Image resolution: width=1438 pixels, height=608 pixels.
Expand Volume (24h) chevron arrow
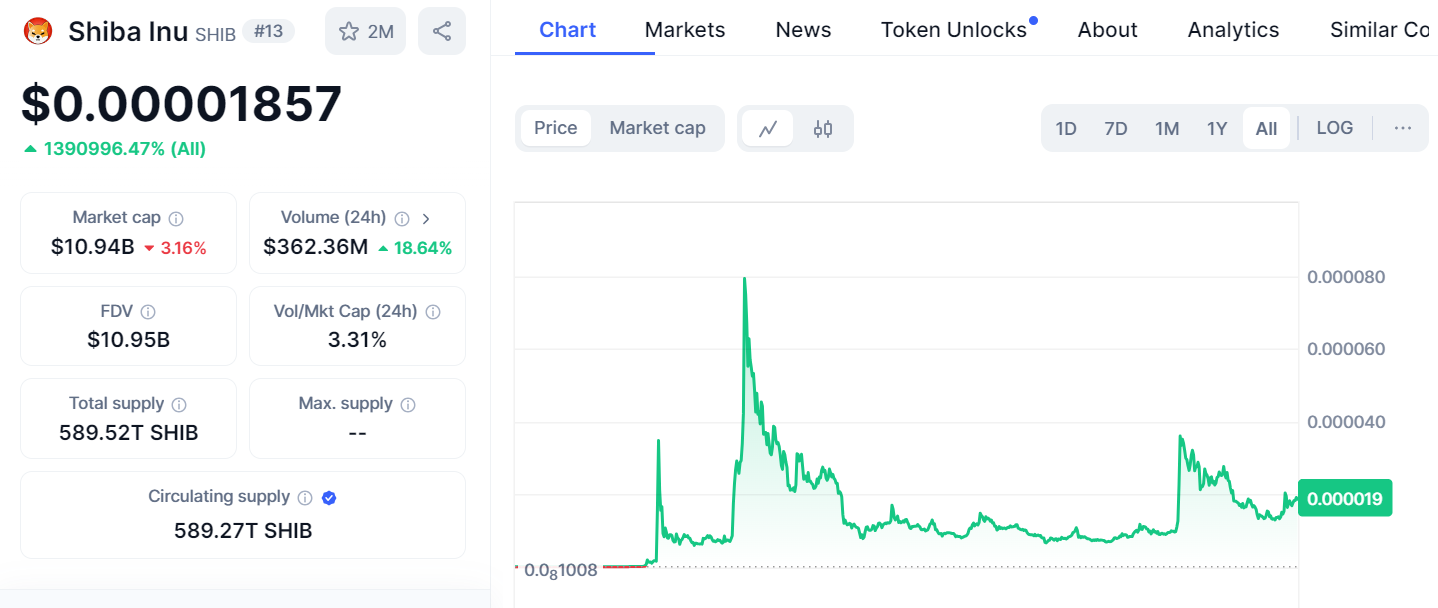tap(426, 218)
